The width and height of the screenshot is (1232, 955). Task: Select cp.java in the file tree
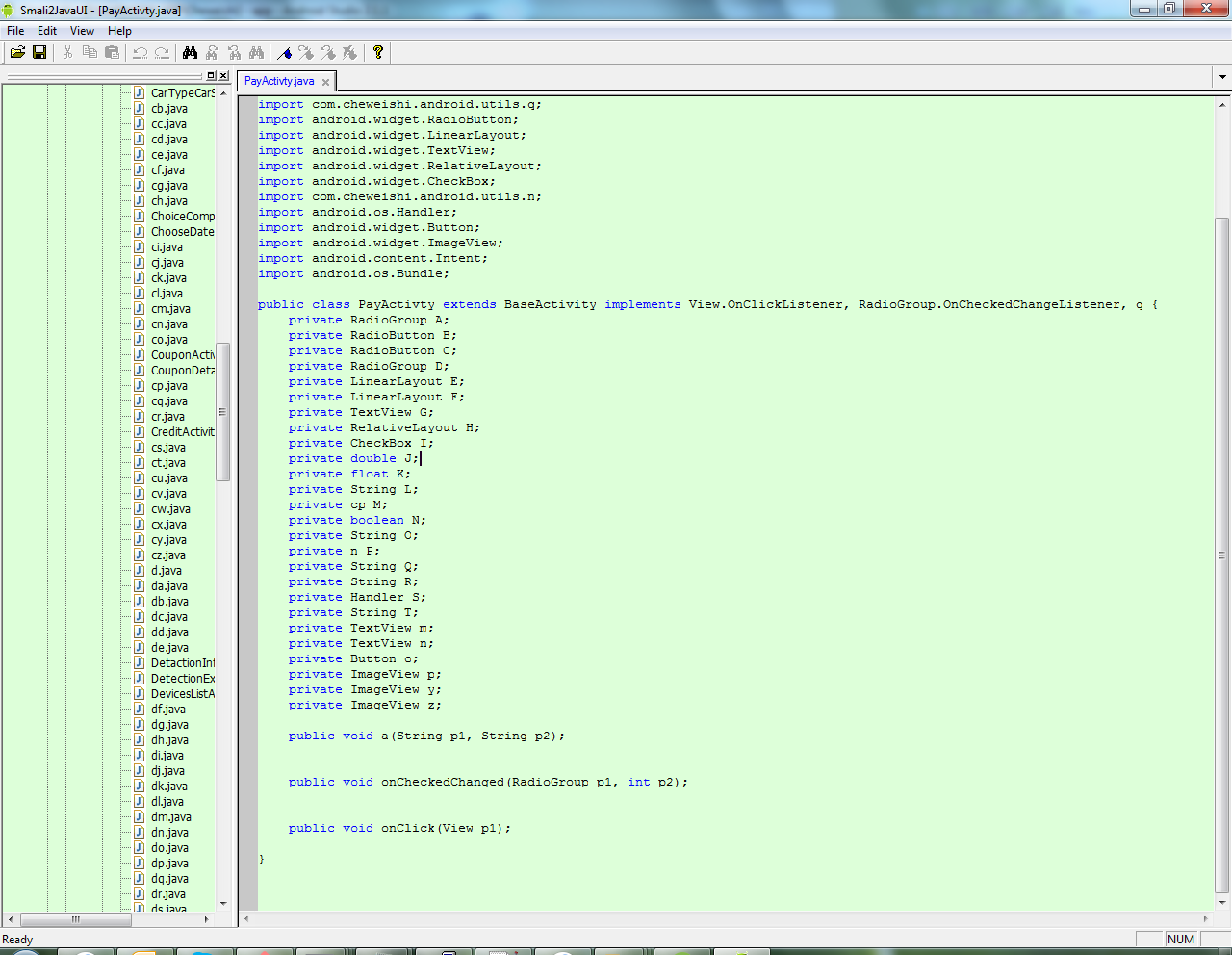168,386
